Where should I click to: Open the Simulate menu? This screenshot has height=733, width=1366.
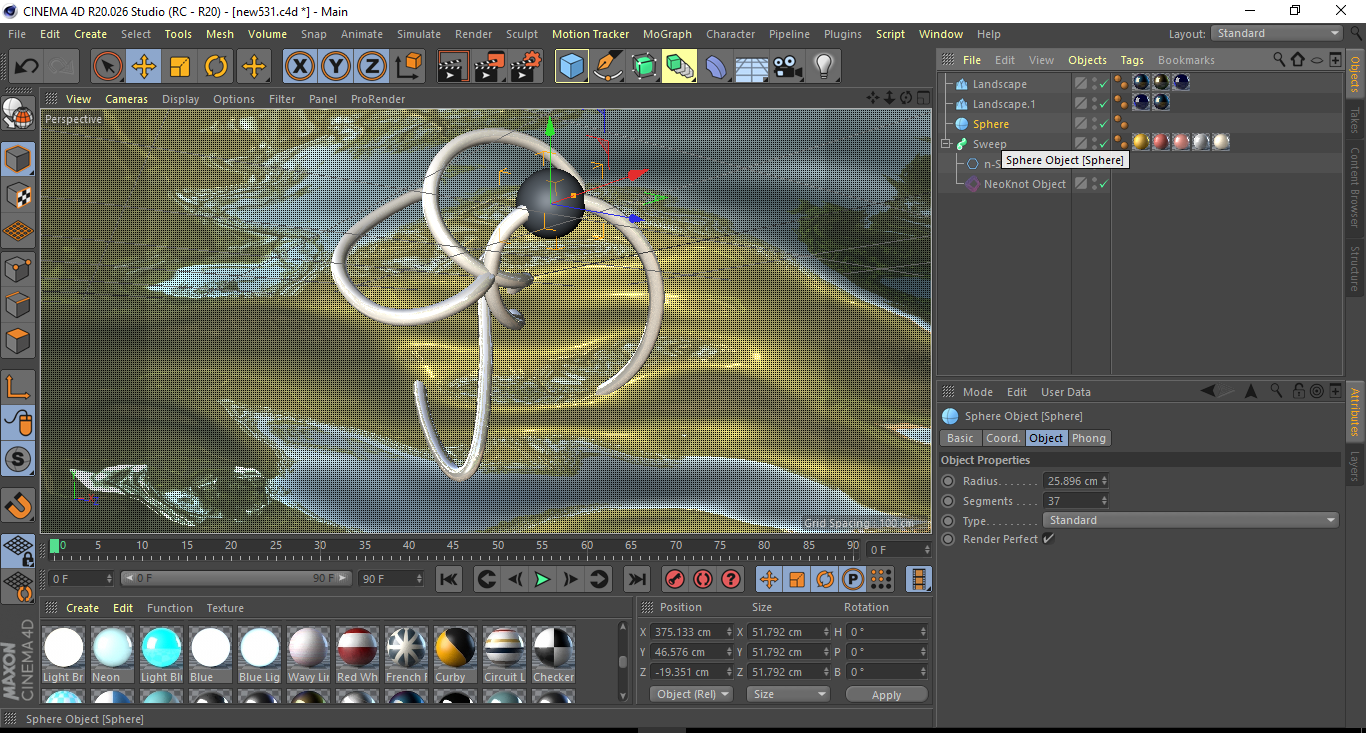tap(418, 34)
